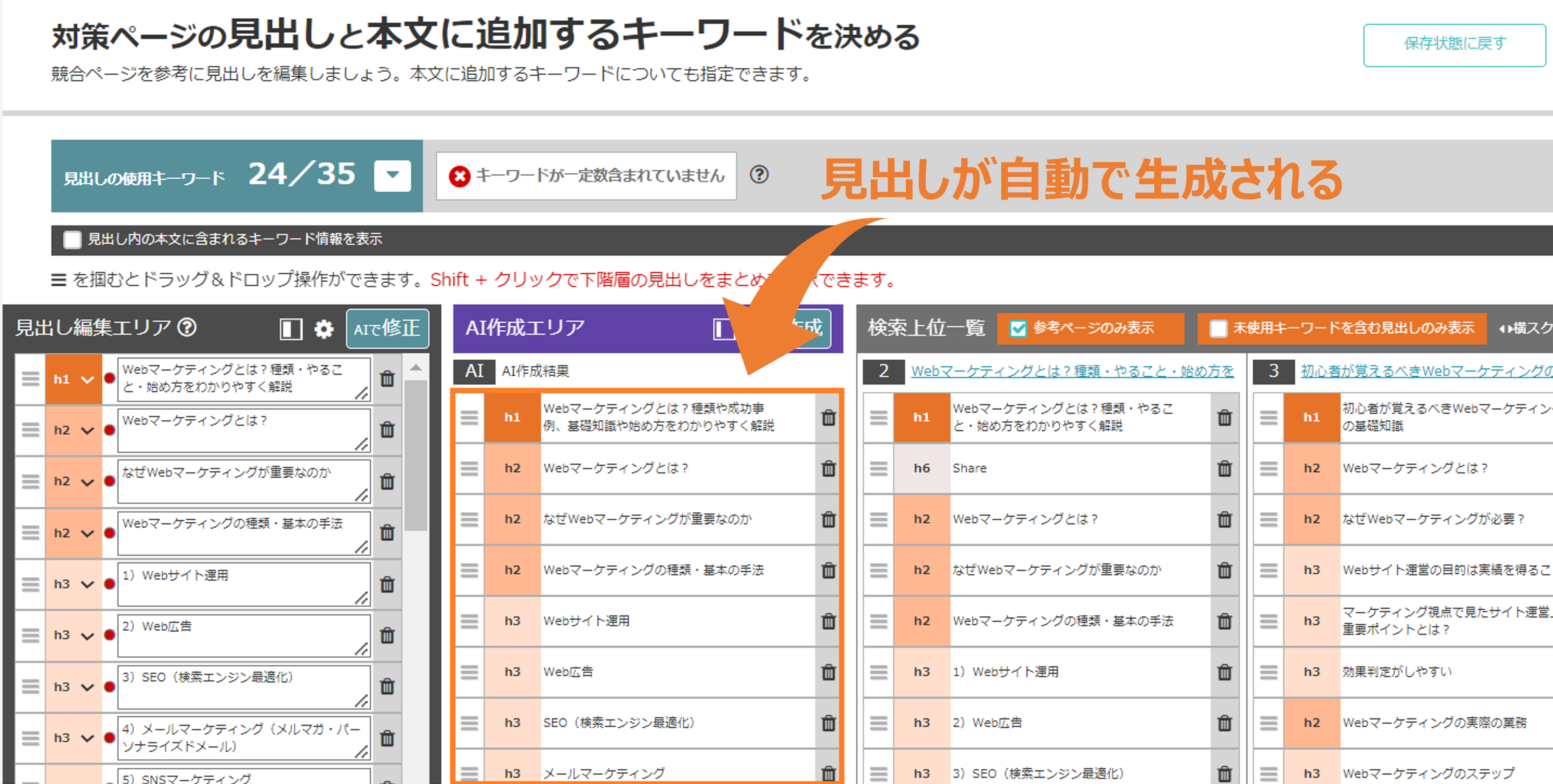The width and height of the screenshot is (1553, 784).
Task: Click help icon next to 見出し編集エリア title
Action: click(x=188, y=327)
